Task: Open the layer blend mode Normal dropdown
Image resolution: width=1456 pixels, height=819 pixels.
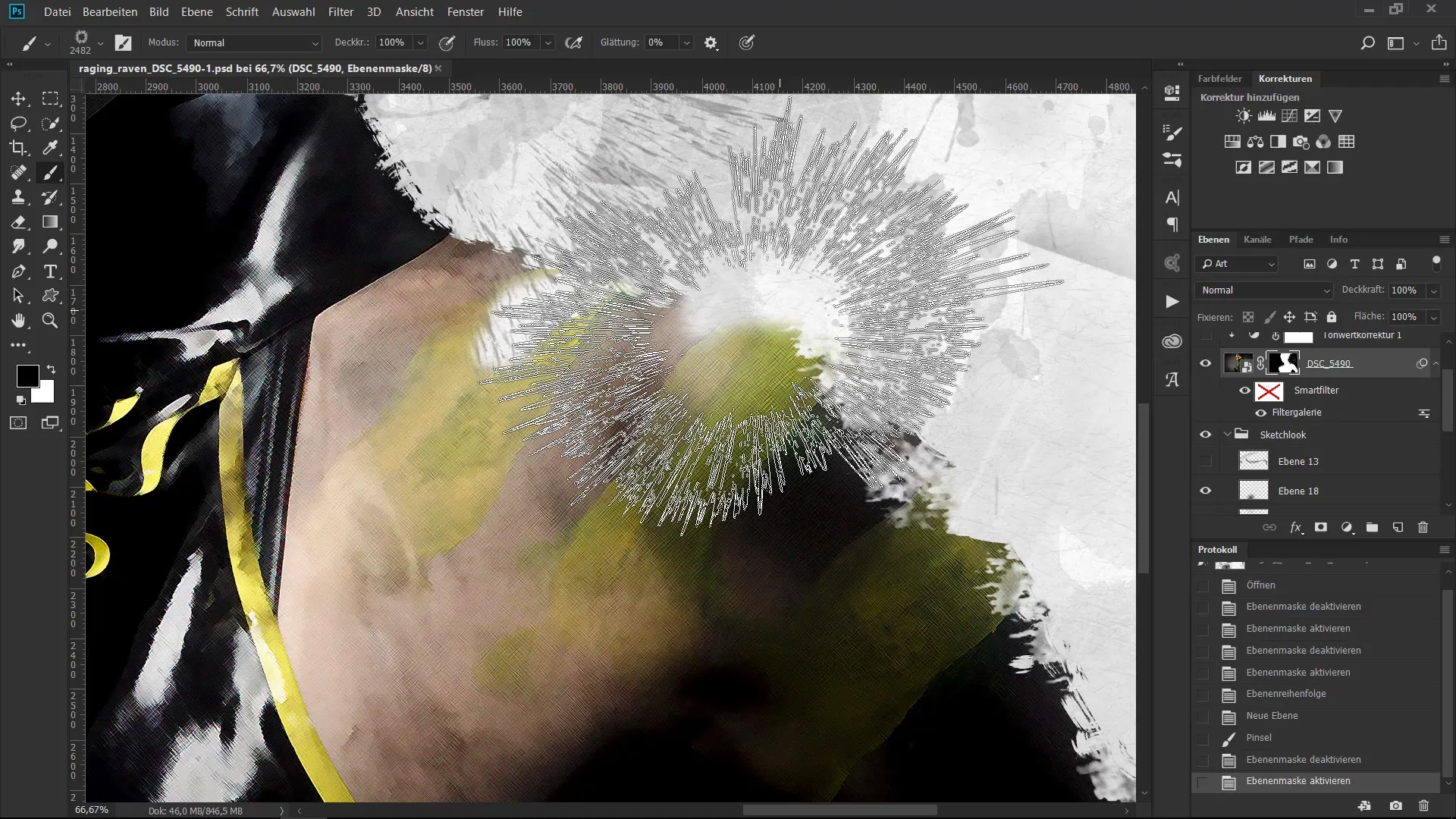Action: pyautogui.click(x=1264, y=290)
